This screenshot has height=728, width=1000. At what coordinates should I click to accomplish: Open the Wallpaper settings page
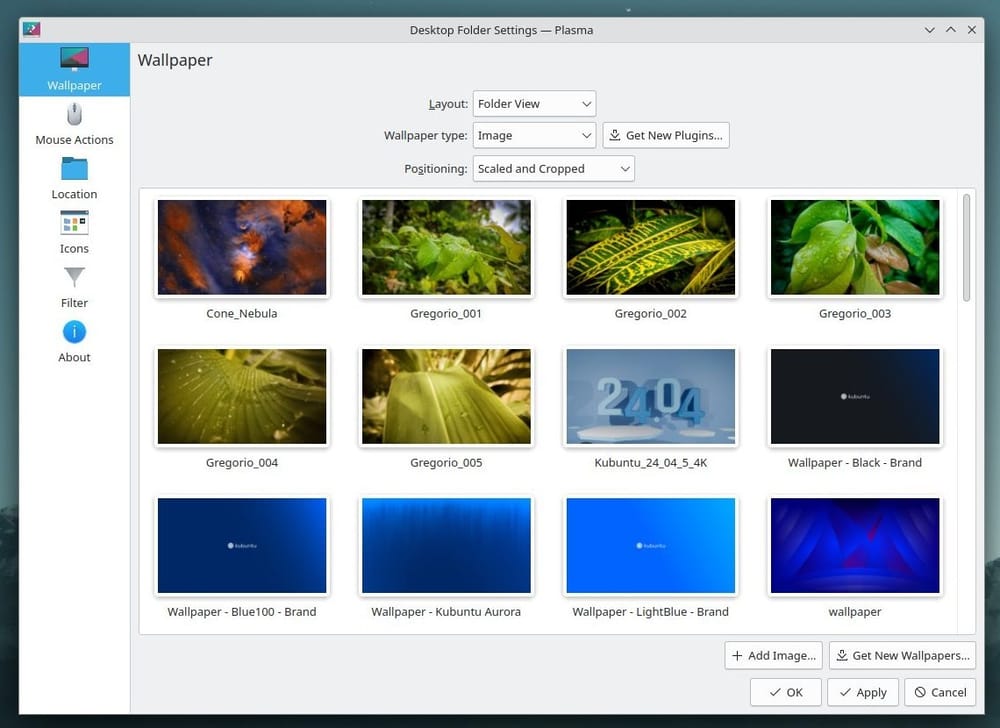73,69
